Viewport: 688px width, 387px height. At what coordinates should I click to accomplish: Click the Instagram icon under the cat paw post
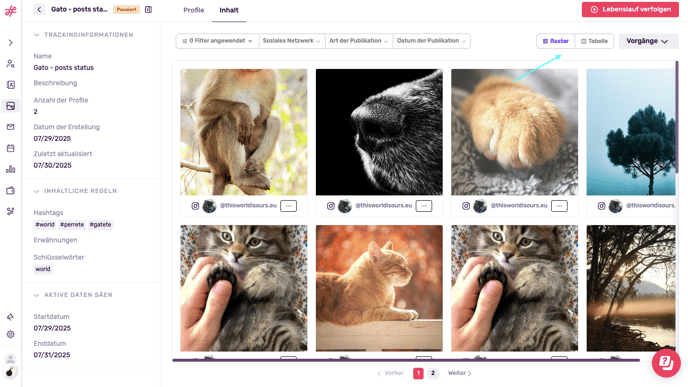(x=466, y=206)
